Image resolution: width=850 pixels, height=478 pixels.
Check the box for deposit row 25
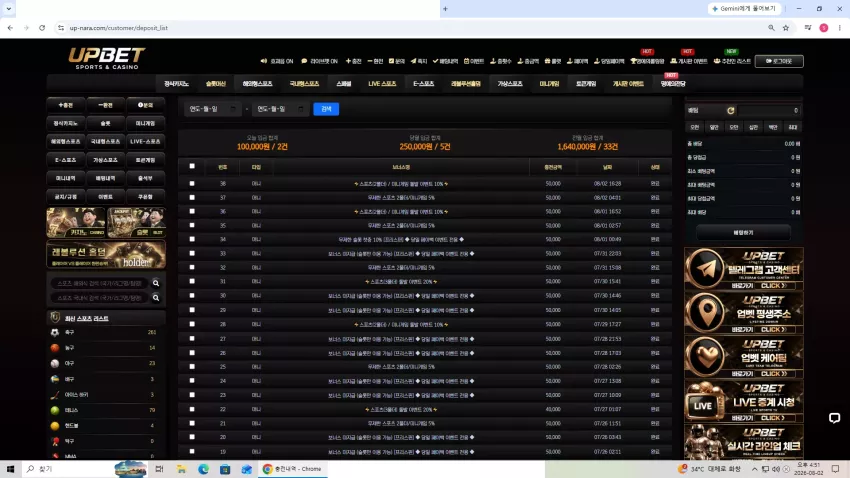coord(192,366)
